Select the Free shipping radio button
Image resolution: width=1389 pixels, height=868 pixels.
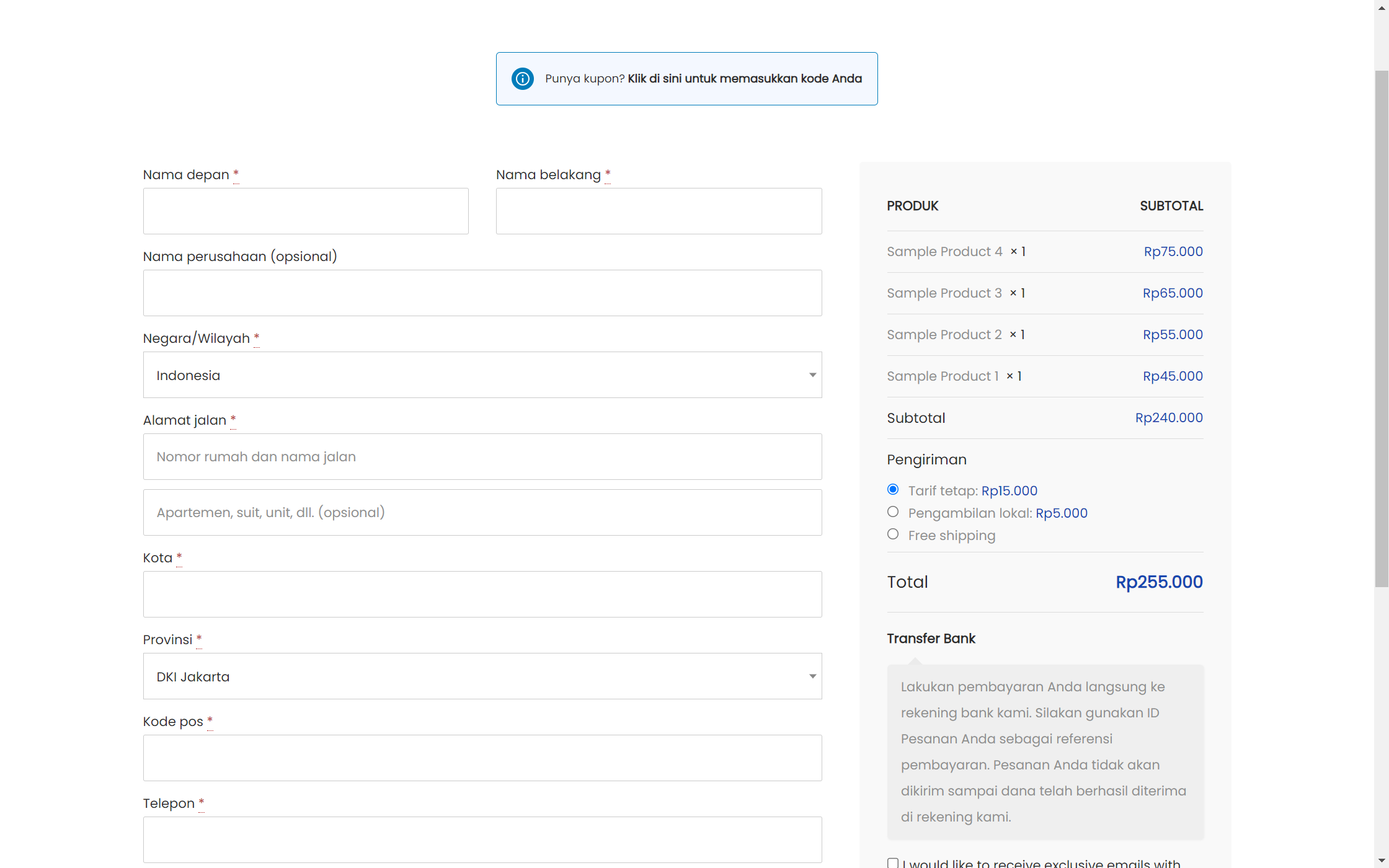point(893,534)
